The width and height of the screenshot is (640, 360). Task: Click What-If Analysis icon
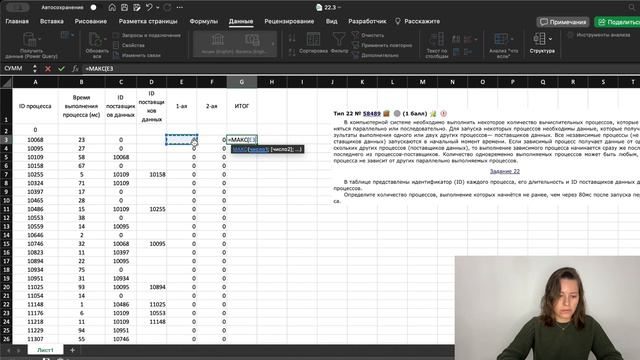click(x=501, y=39)
